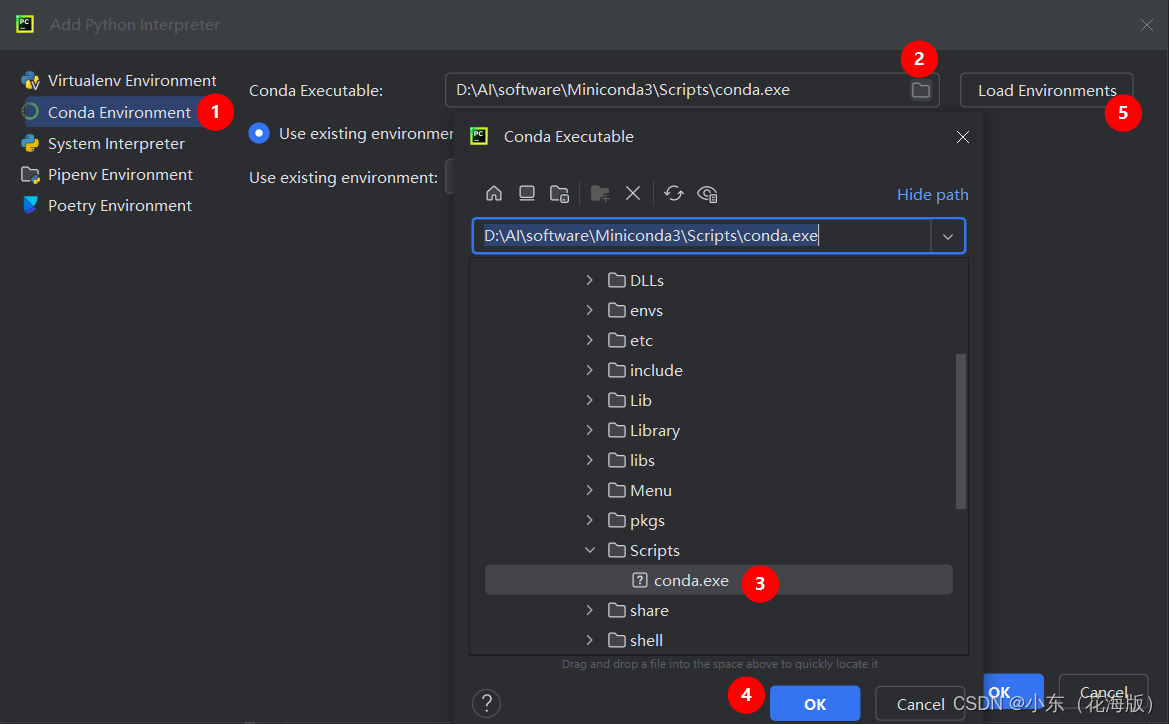Click the Hide path link

[932, 195]
